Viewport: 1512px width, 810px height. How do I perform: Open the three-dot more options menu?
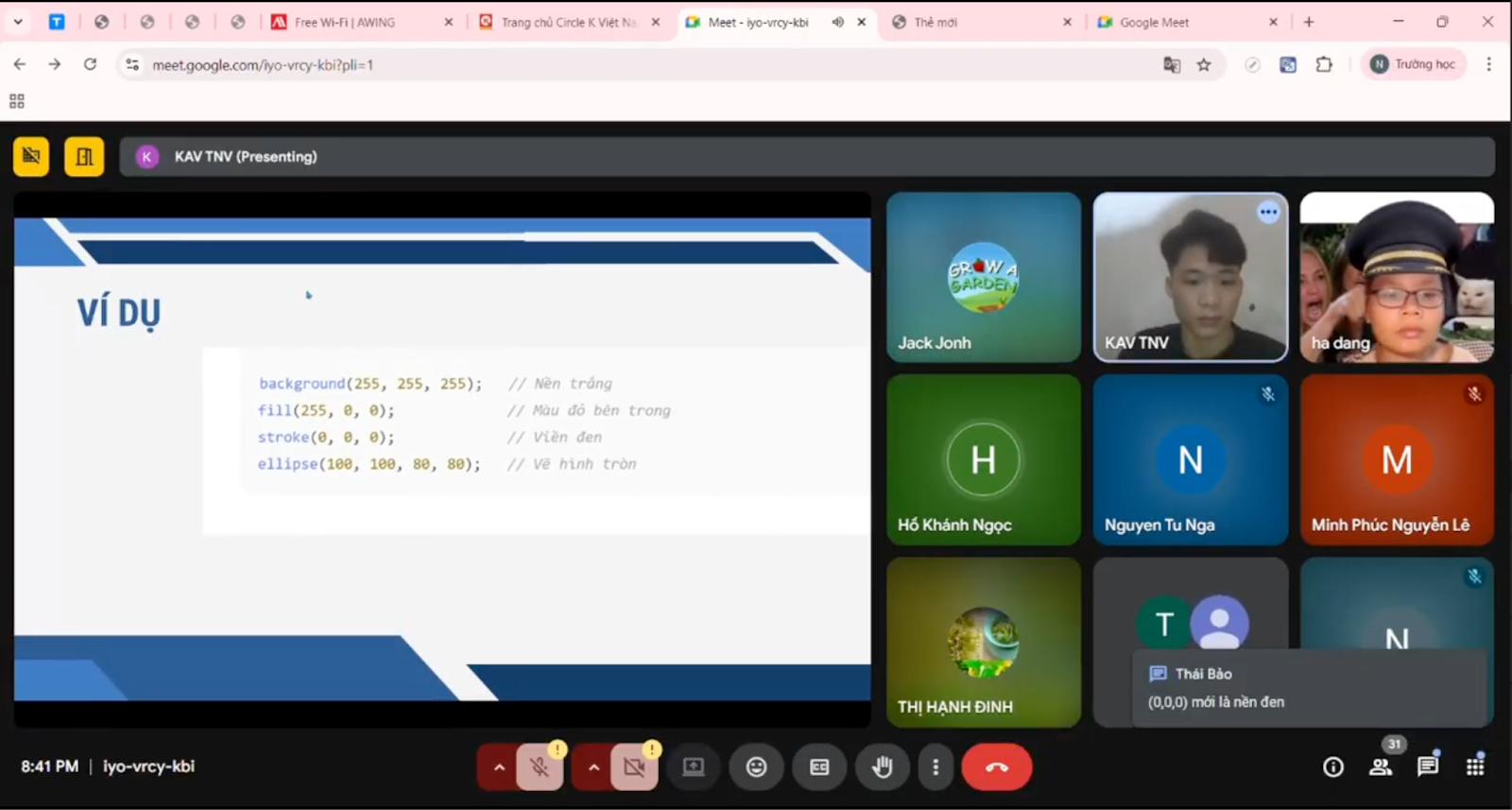[936, 767]
